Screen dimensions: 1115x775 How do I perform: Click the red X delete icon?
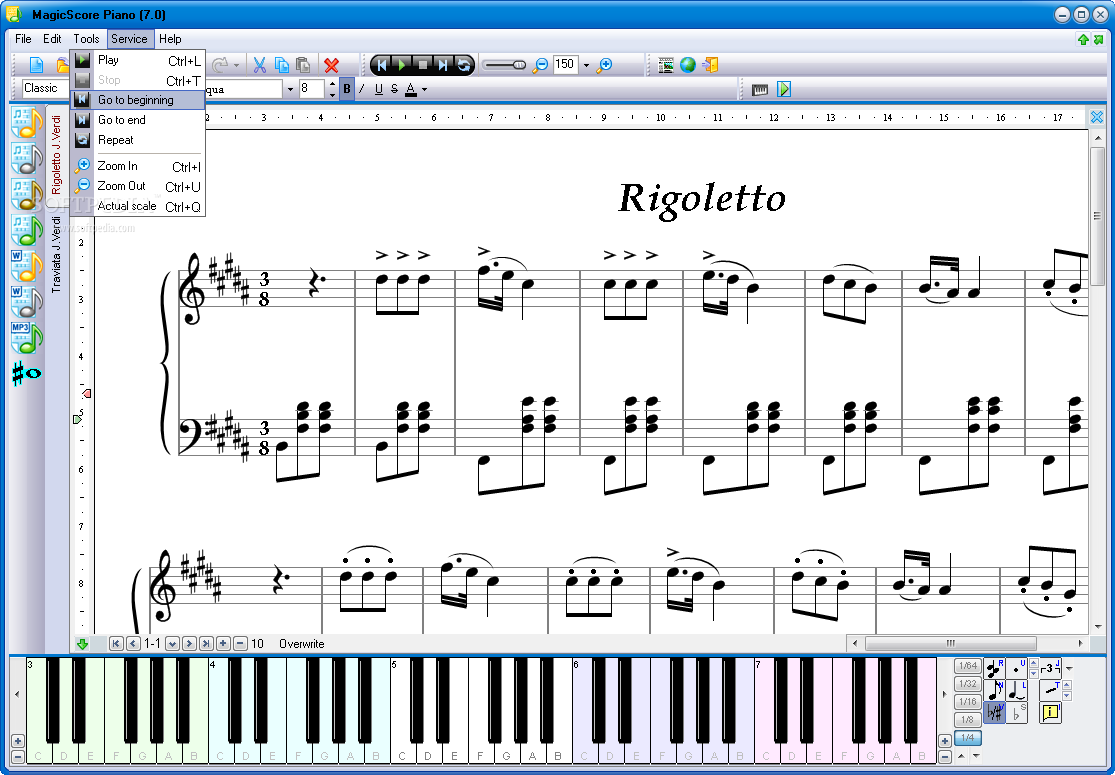(x=331, y=65)
